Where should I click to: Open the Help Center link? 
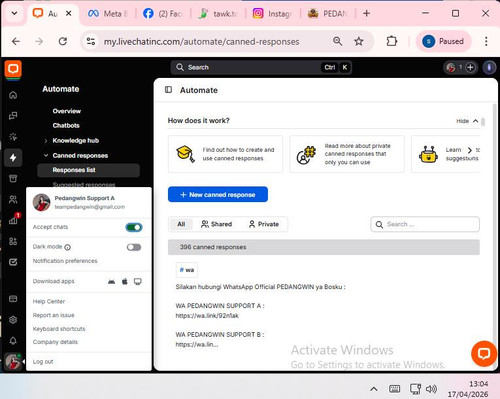click(x=49, y=301)
